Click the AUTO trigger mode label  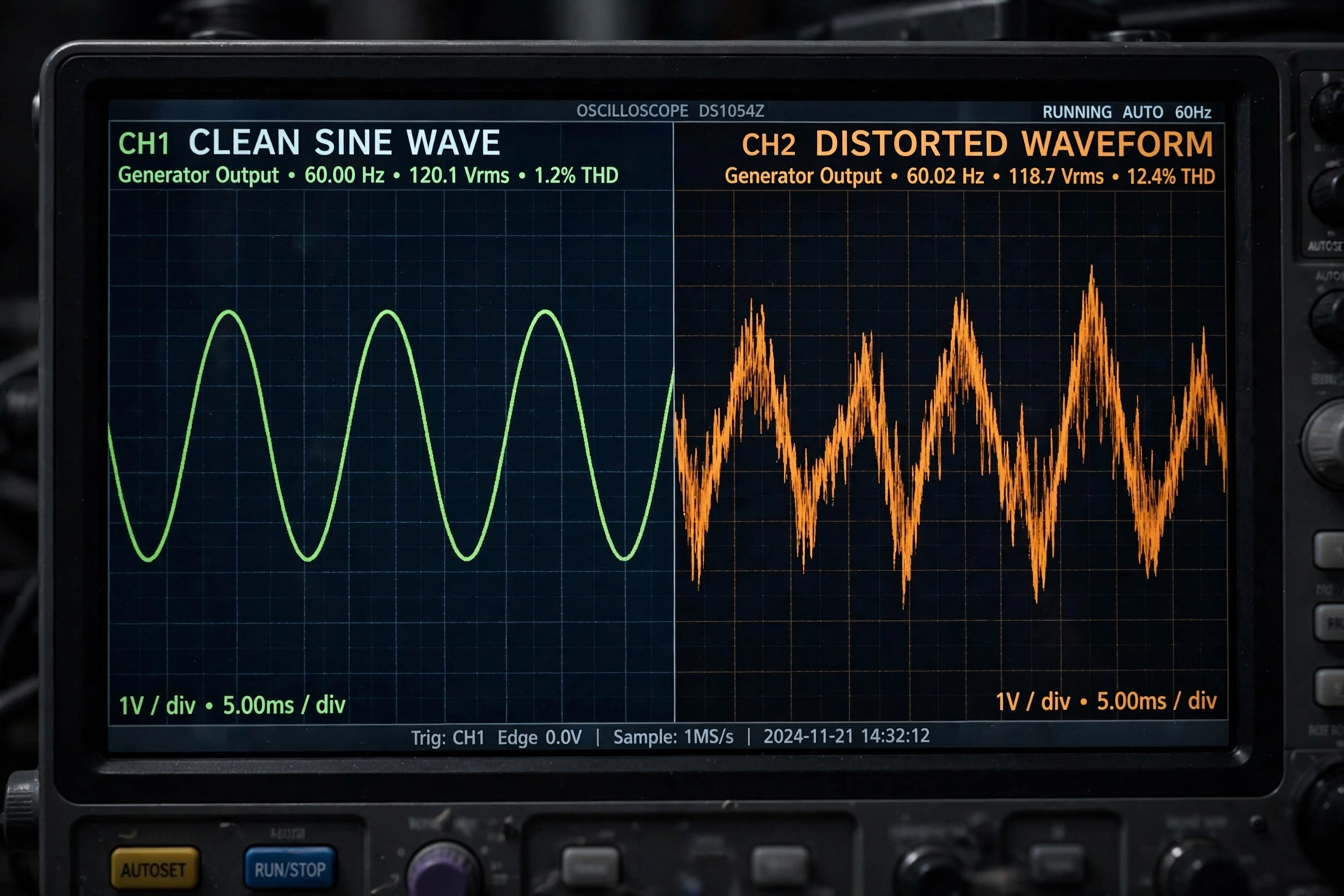point(1142,112)
